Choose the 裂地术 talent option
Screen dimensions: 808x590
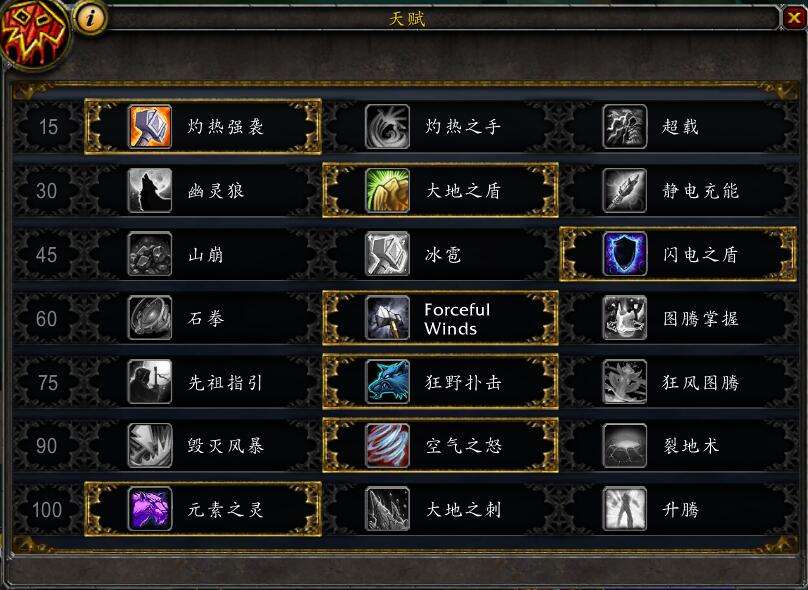(x=678, y=446)
